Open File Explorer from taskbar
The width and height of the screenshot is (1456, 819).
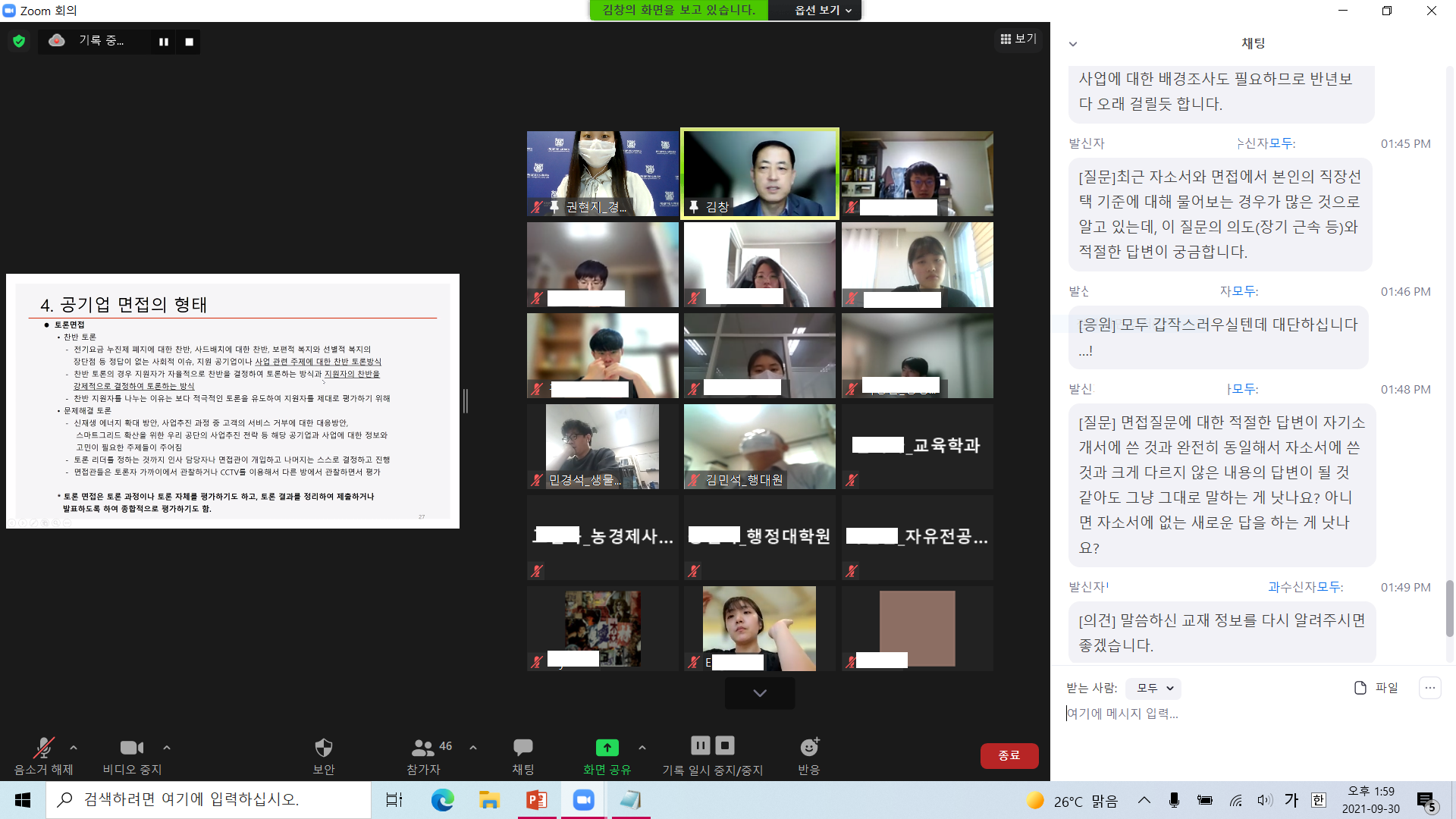pyautogui.click(x=489, y=800)
